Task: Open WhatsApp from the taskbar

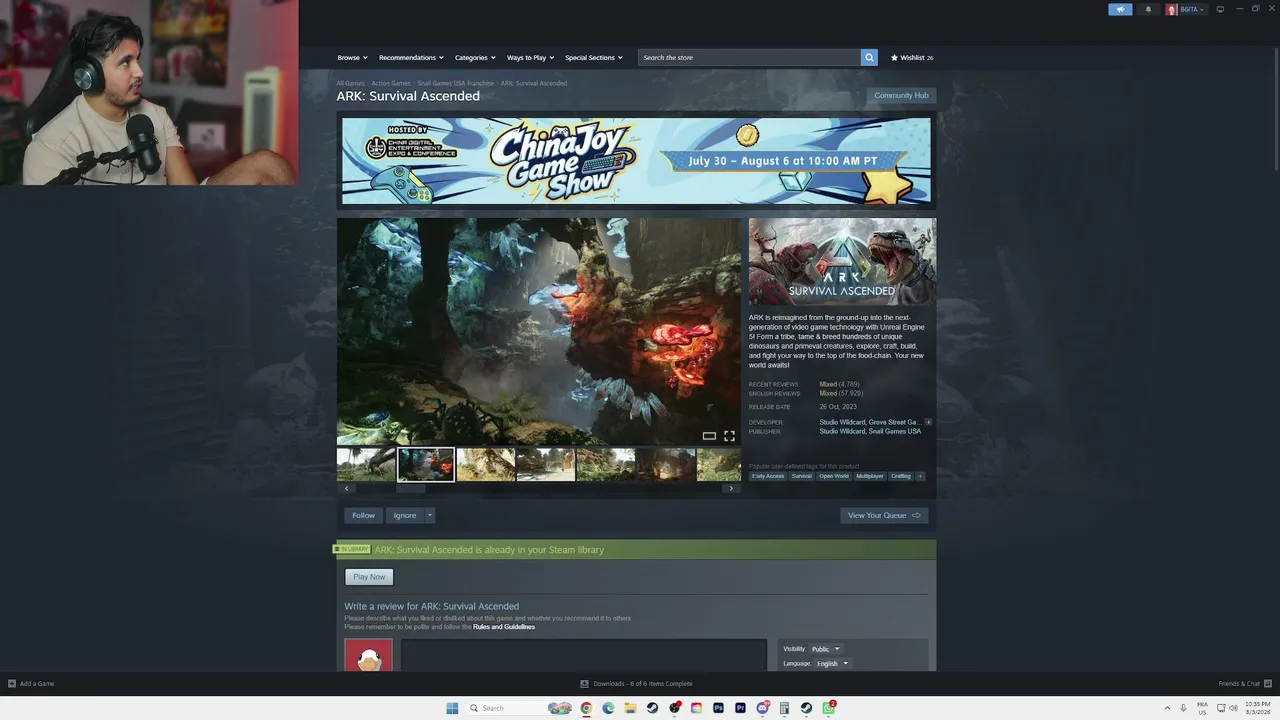Action: click(829, 708)
